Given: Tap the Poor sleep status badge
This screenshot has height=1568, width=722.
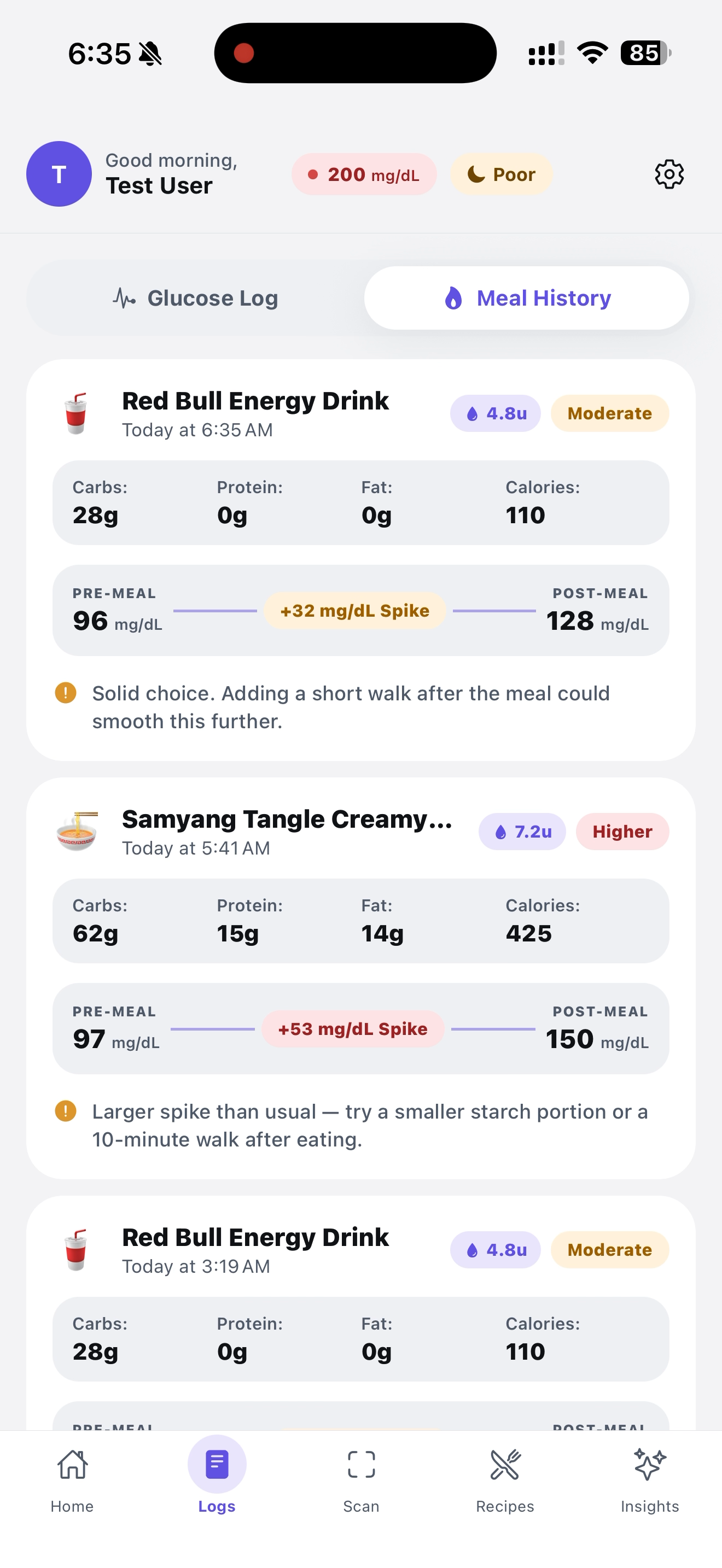Looking at the screenshot, I should 501,175.
